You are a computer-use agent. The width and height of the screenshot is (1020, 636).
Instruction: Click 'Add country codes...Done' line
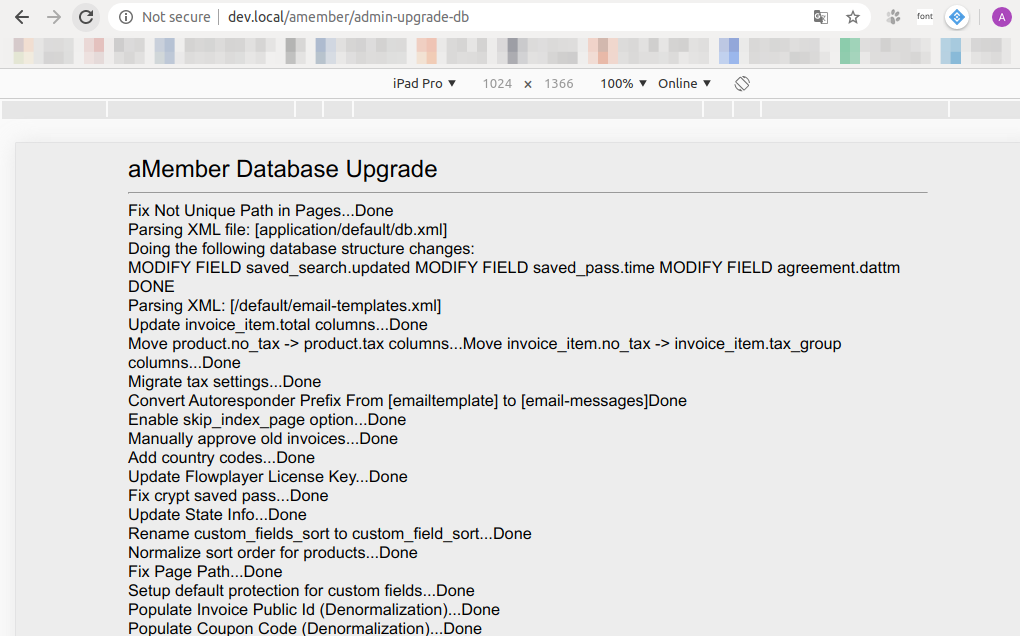pyautogui.click(x=221, y=457)
